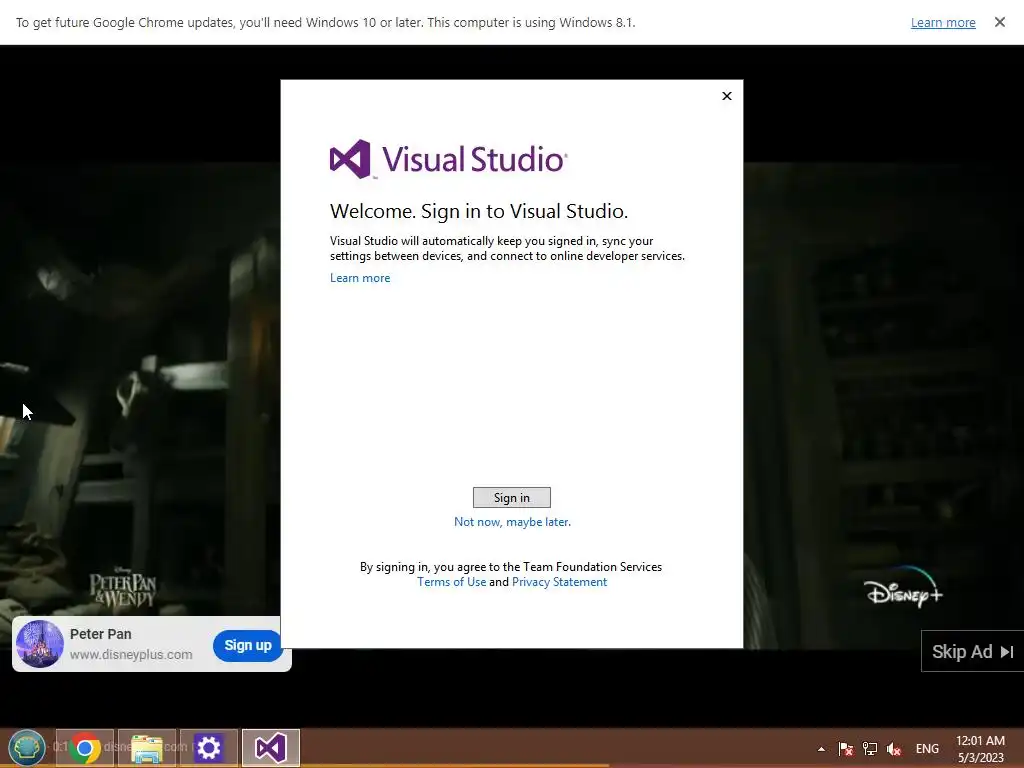Image resolution: width=1024 pixels, height=768 pixels.
Task: Switch ENG input language indicator
Action: click(927, 748)
